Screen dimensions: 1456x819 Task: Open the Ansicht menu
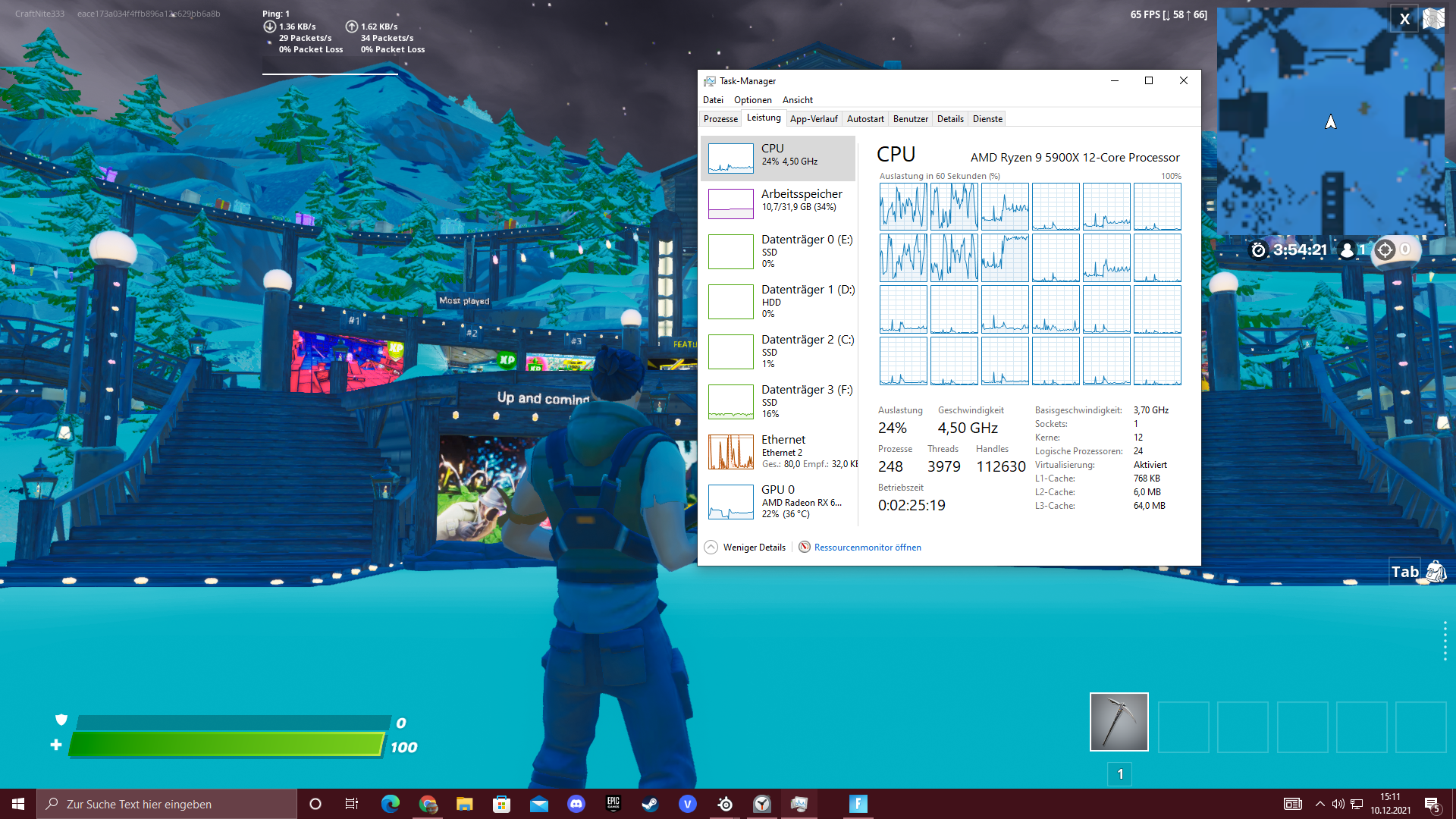pos(797,100)
